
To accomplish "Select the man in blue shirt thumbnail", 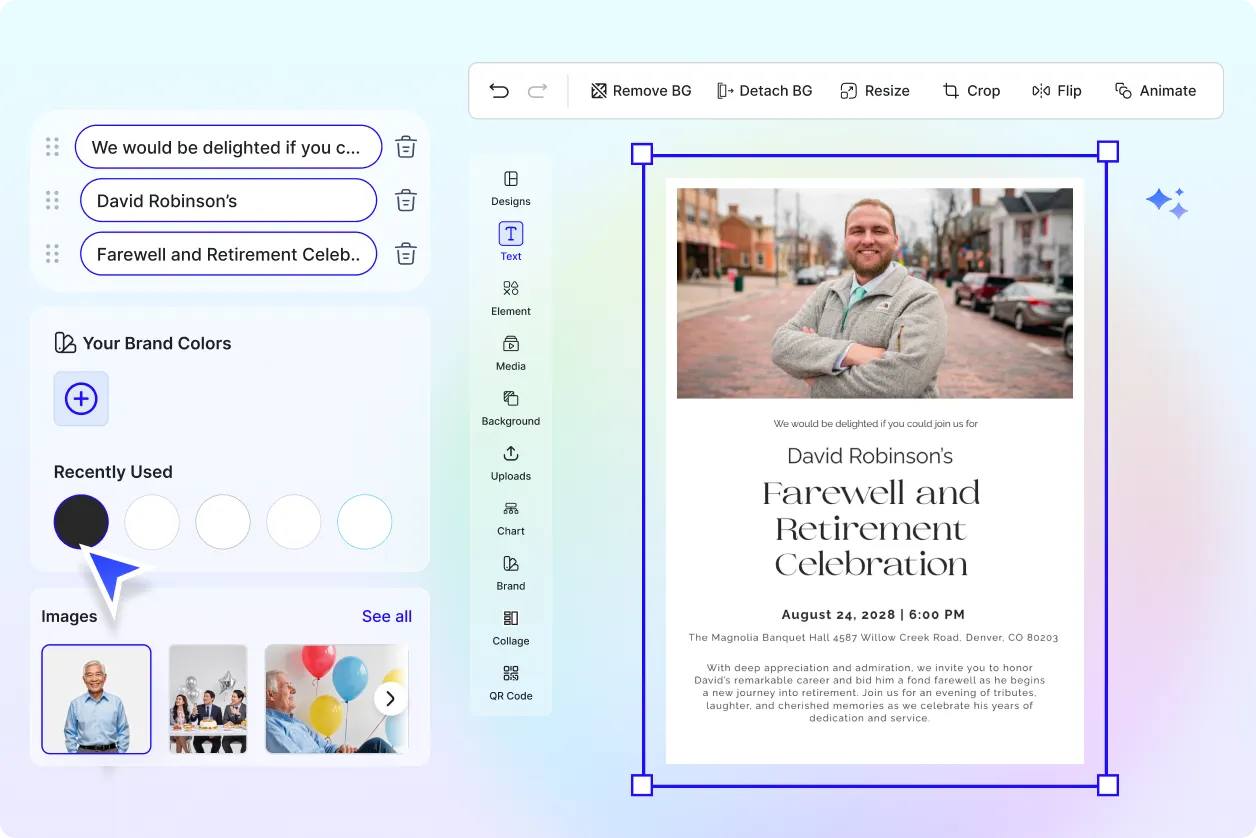I will 96,699.
